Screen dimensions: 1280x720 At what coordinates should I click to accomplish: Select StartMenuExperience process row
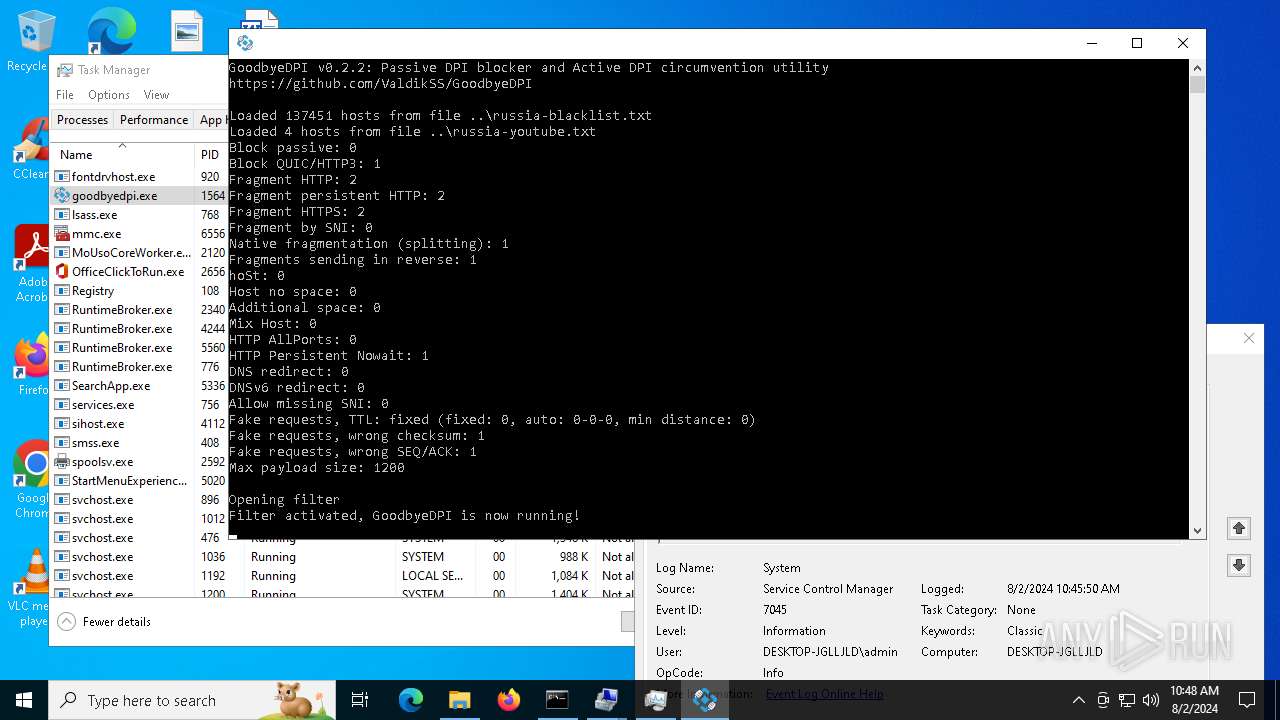tap(139, 481)
